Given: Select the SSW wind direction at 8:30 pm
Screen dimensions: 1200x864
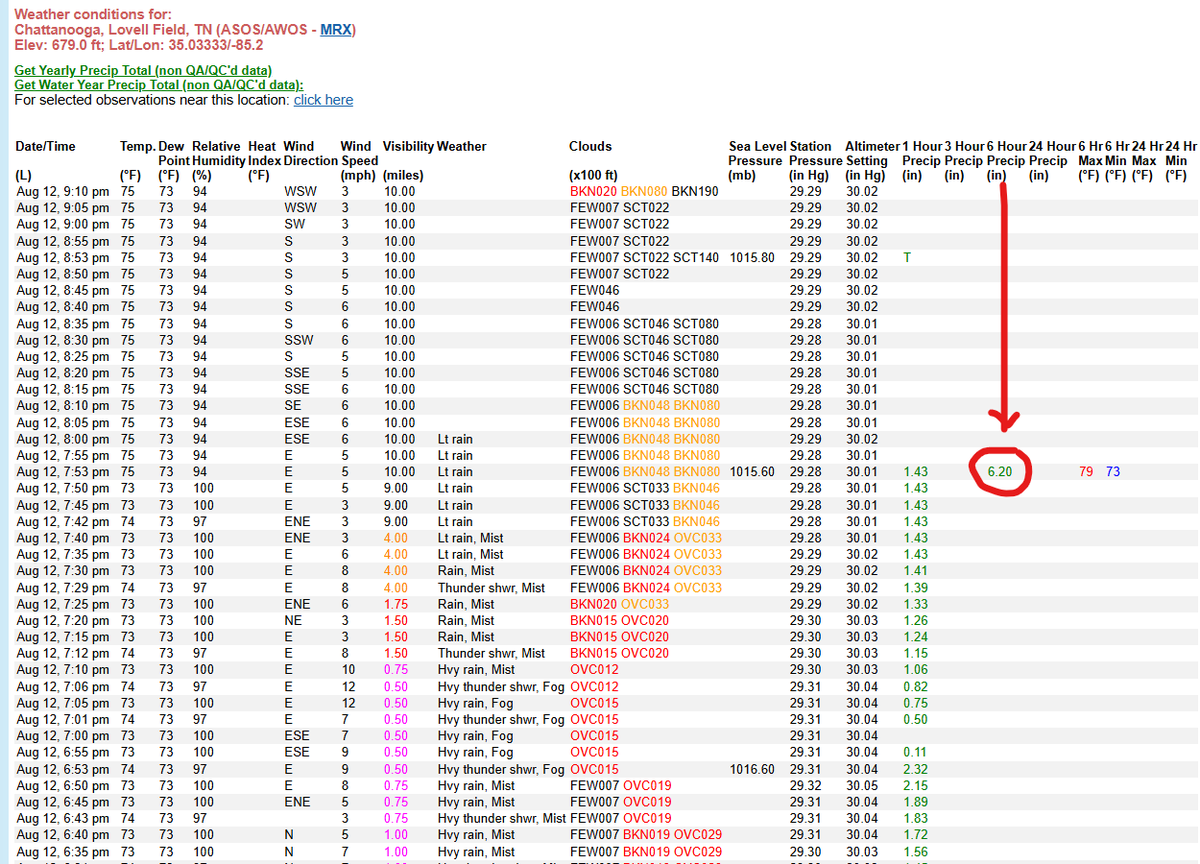Looking at the screenshot, I should [298, 339].
